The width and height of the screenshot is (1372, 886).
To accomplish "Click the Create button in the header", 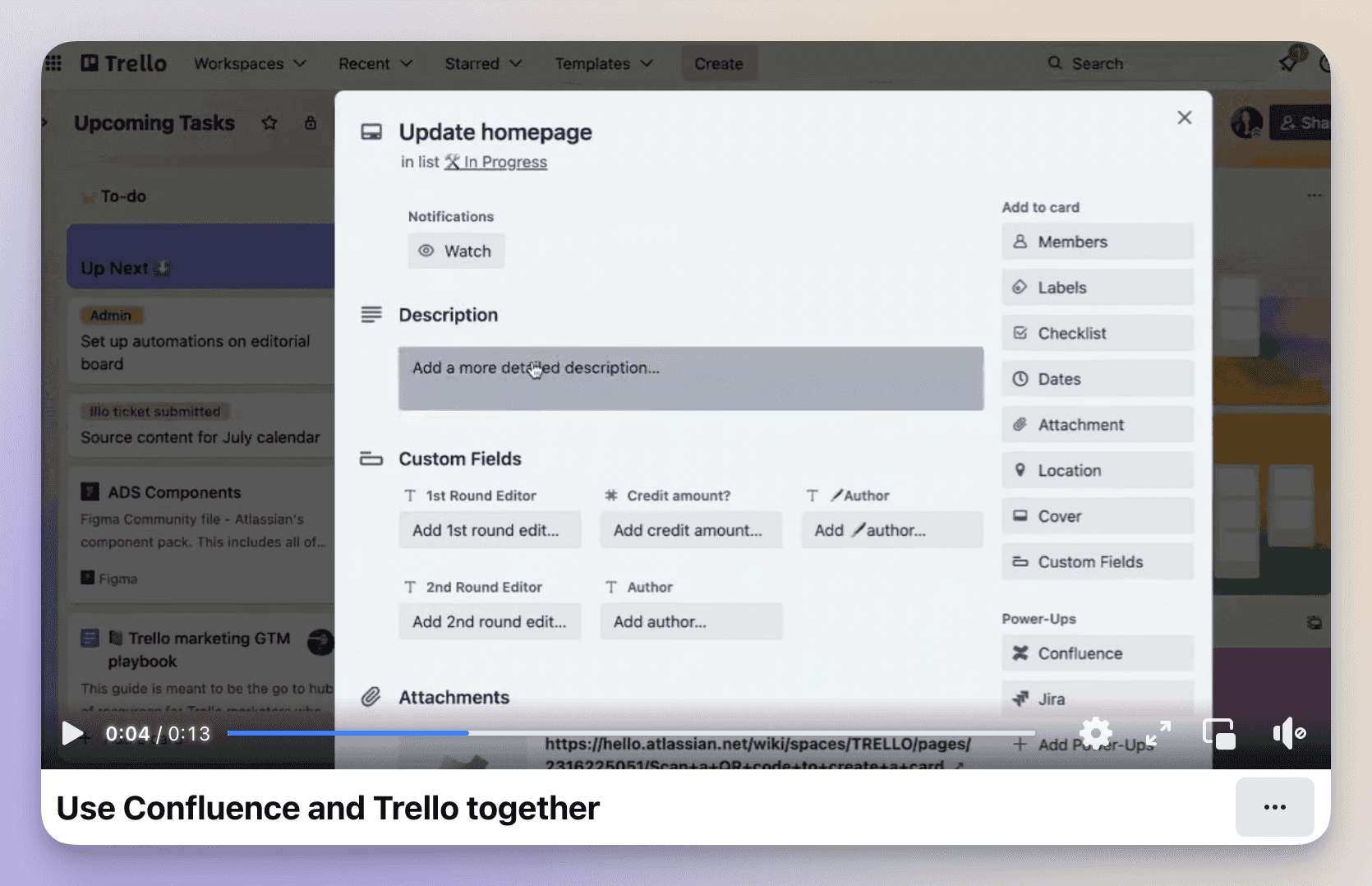I will (719, 63).
